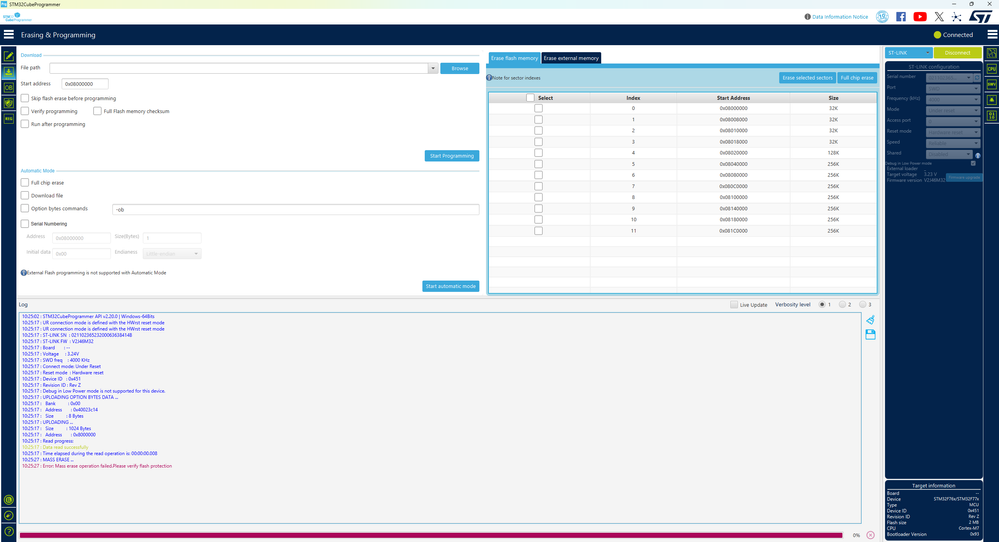Viewport: 999px width, 542px height.
Task: Enable Serial Numbering checkbox
Action: 25,224
